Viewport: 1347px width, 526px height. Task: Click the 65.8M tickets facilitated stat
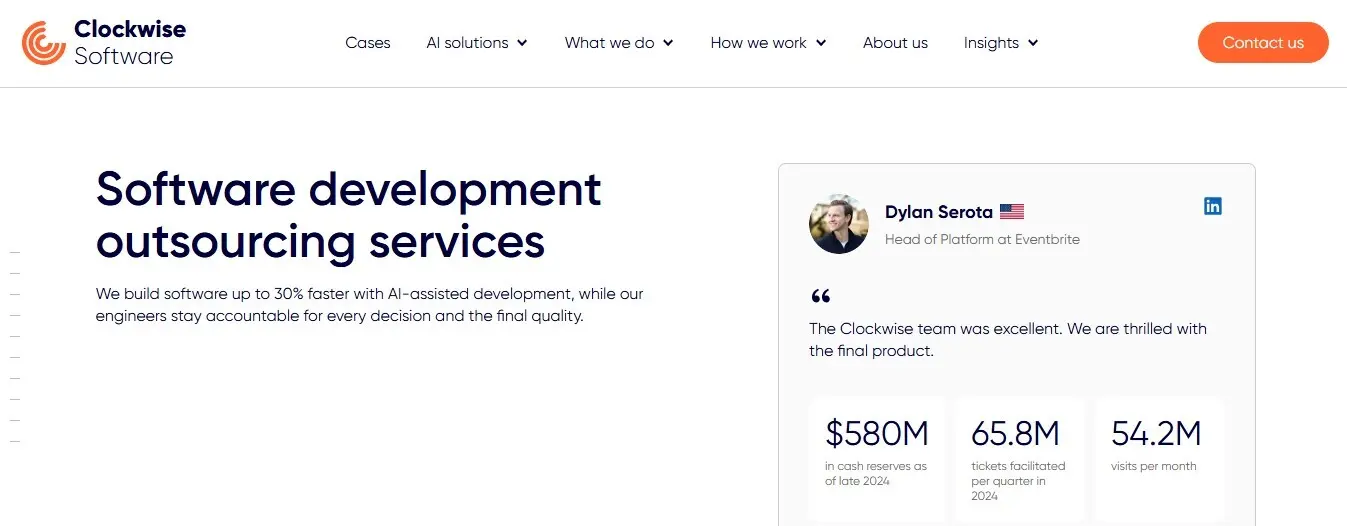click(x=1019, y=459)
